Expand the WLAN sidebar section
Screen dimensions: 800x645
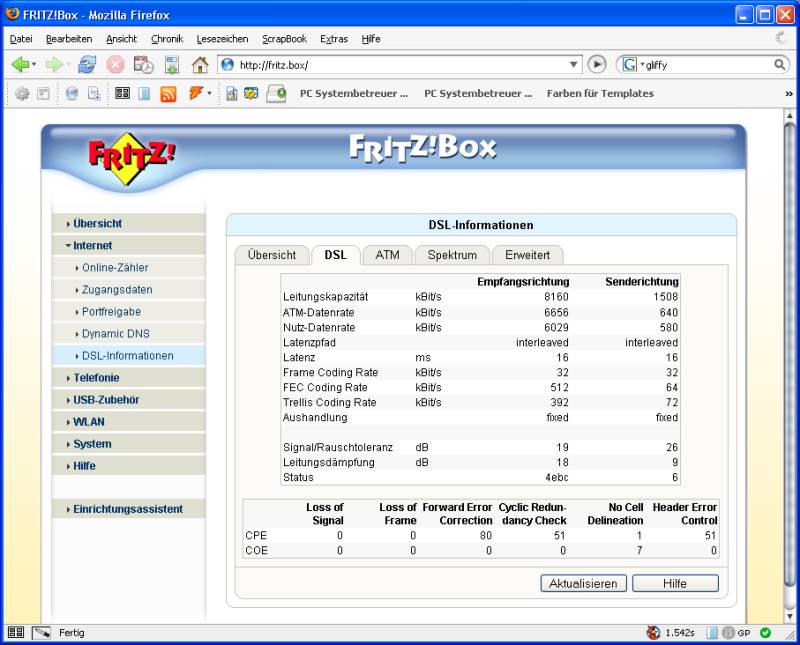coord(129,422)
